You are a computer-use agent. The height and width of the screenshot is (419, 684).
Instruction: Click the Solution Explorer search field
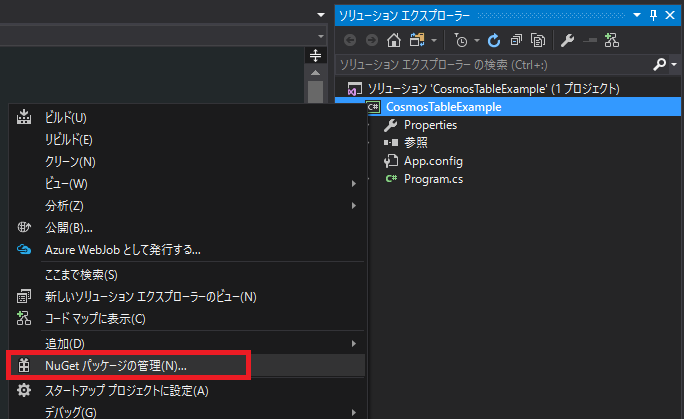point(493,65)
